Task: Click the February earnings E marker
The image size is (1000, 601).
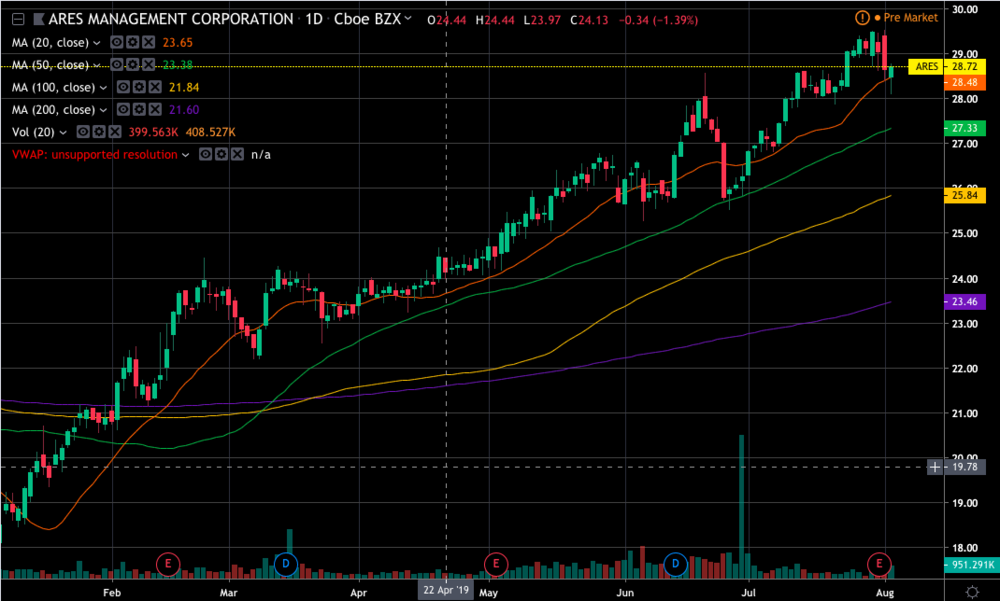Action: (x=167, y=564)
